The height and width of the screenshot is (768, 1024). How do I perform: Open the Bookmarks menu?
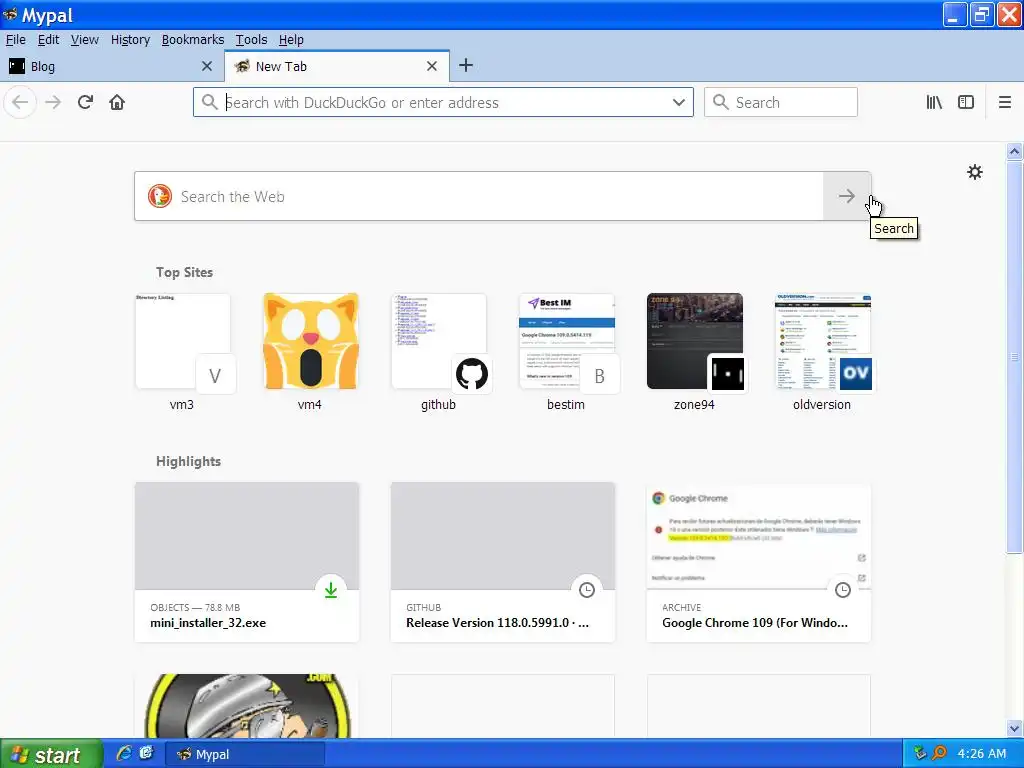[x=193, y=40]
